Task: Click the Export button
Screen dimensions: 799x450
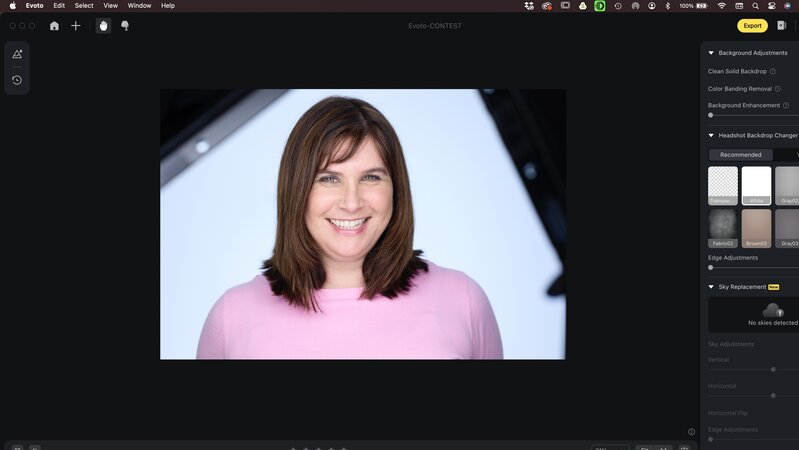Action: (x=752, y=26)
